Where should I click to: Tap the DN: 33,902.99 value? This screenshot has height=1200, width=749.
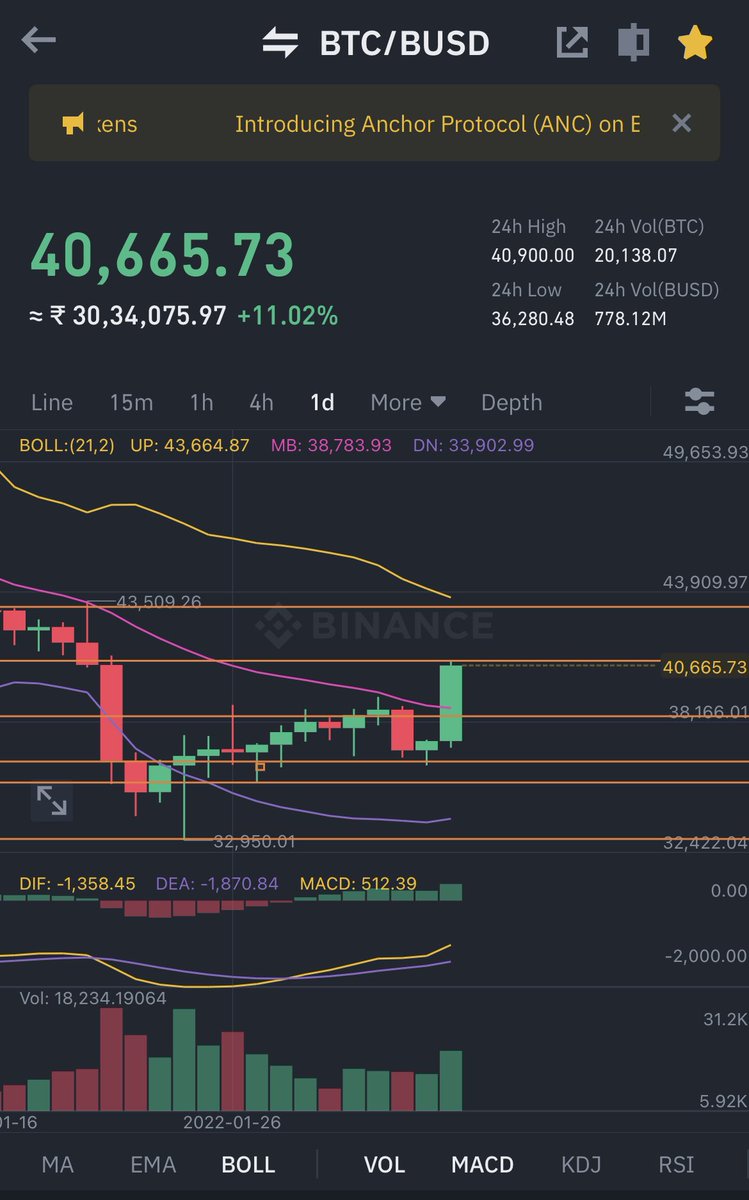[473, 445]
